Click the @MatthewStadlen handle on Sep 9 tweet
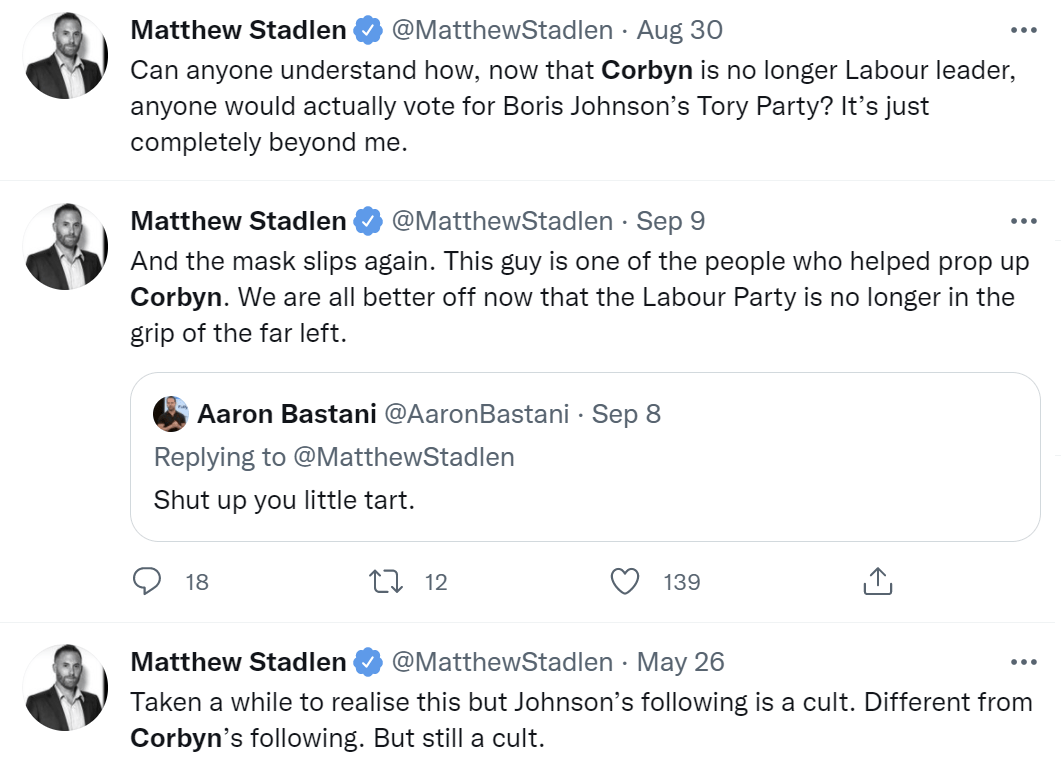Viewport: 1061px width, 775px height. coord(501,220)
